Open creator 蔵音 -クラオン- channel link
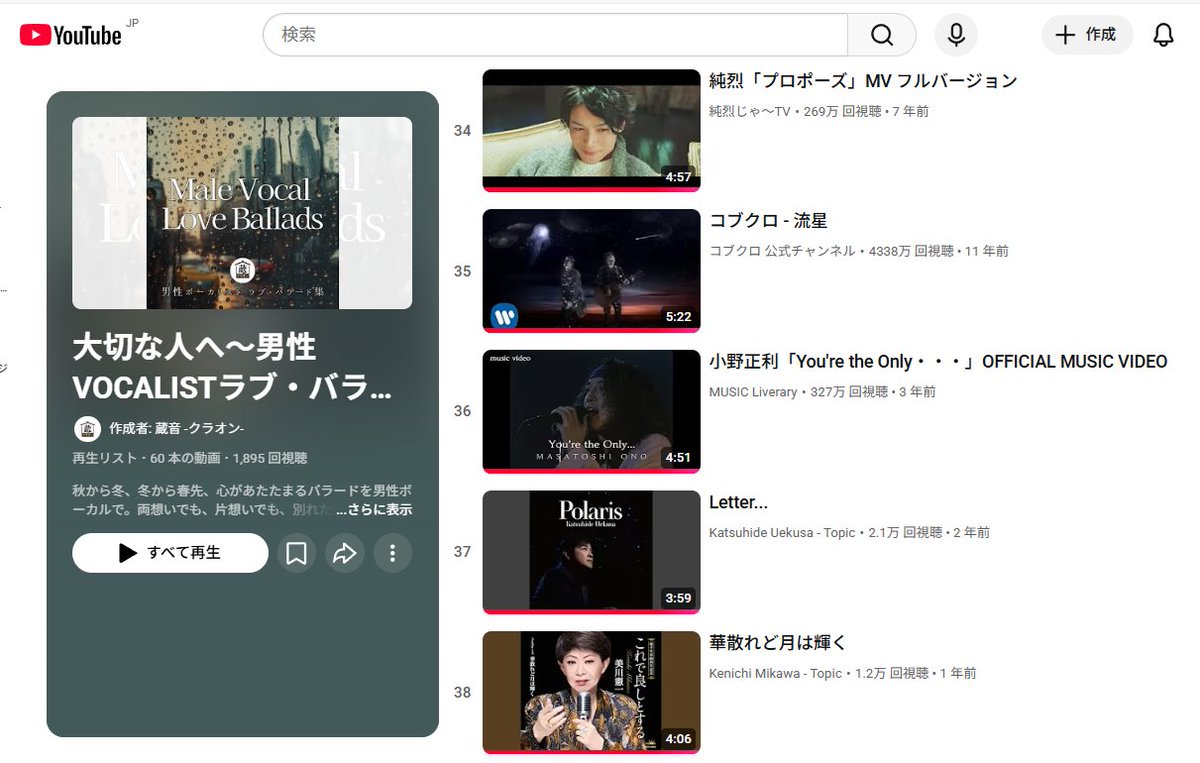 (176, 428)
